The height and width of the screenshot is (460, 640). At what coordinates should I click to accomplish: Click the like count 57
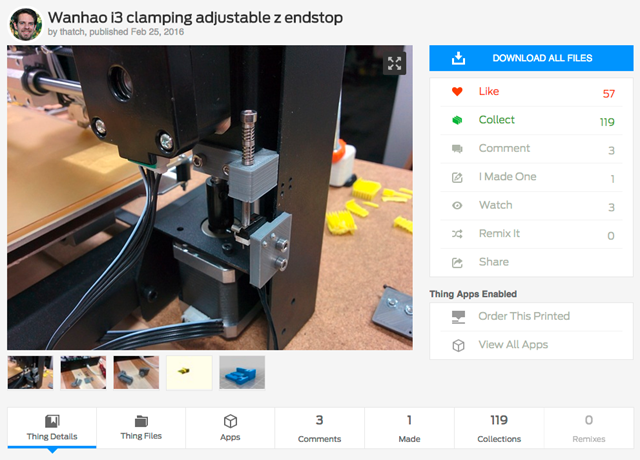click(609, 94)
